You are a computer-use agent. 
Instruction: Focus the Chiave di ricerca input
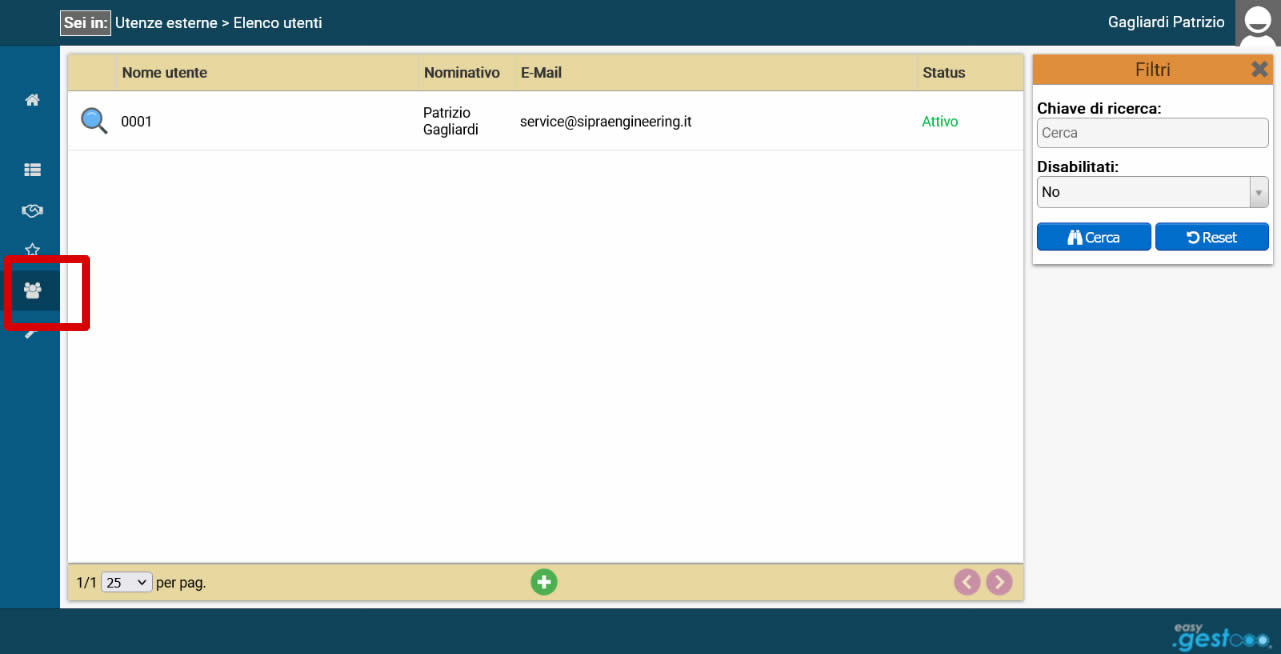click(x=1153, y=132)
